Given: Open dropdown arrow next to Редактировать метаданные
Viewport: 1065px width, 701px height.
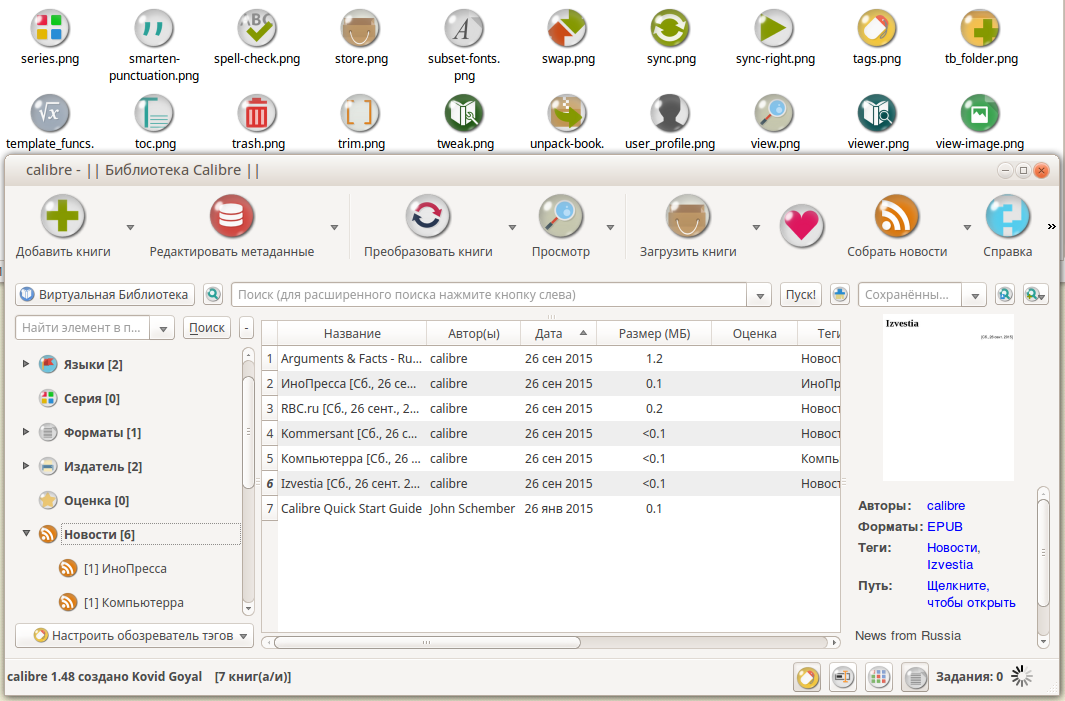Looking at the screenshot, I should click(x=334, y=228).
